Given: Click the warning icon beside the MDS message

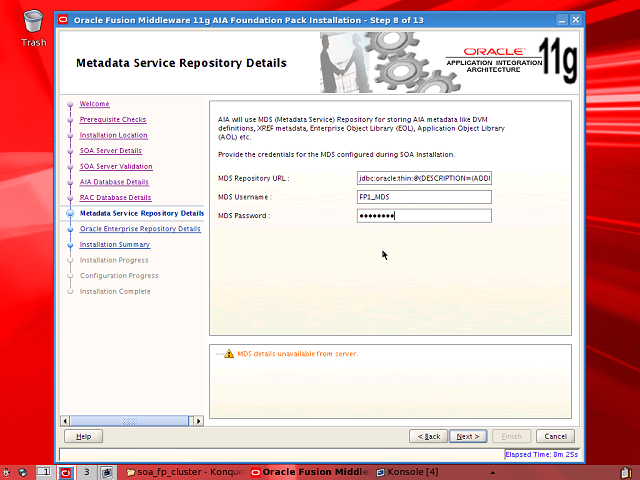Looking at the screenshot, I should pos(229,353).
